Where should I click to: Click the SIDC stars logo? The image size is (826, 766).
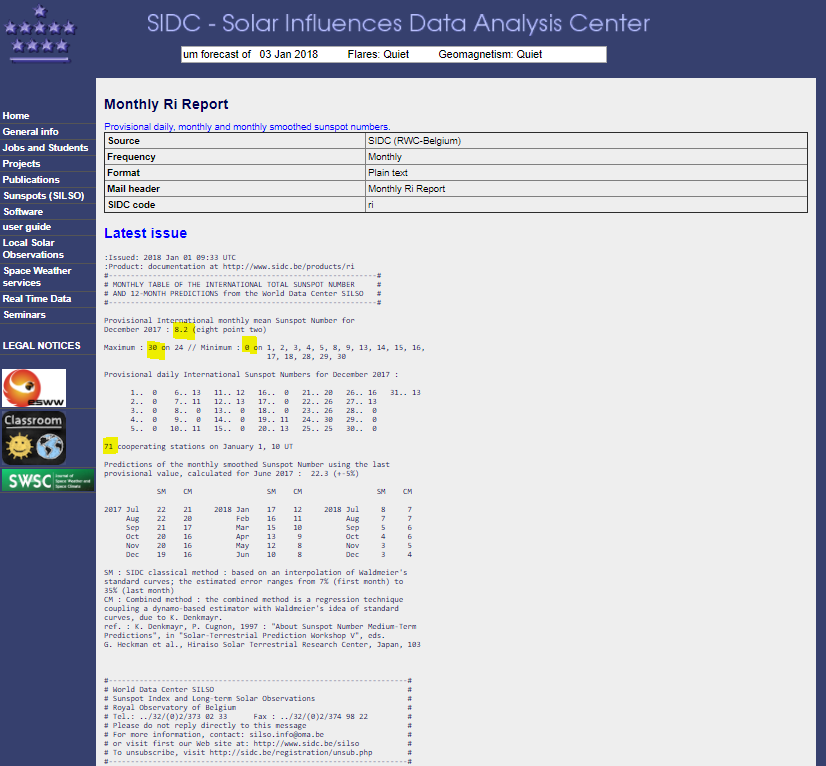(x=40, y=33)
